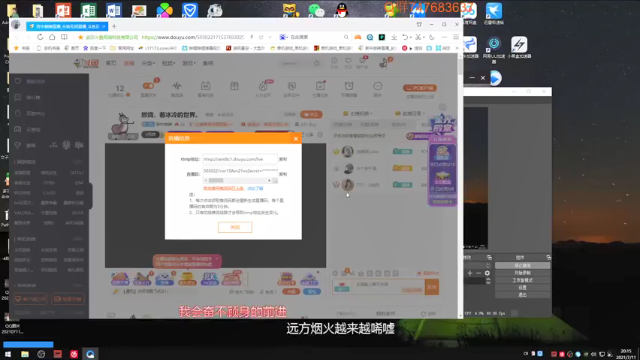Send the chat message with orange button
Screen dimensions: 640x360
(431, 287)
